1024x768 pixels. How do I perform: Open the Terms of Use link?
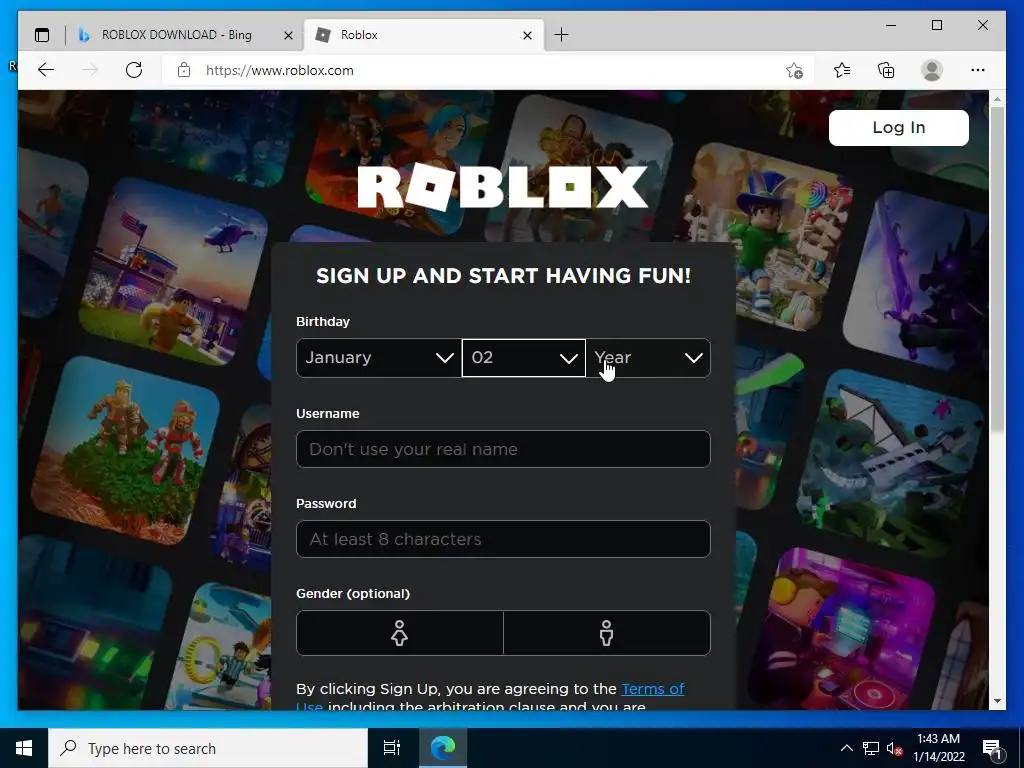[x=652, y=689]
